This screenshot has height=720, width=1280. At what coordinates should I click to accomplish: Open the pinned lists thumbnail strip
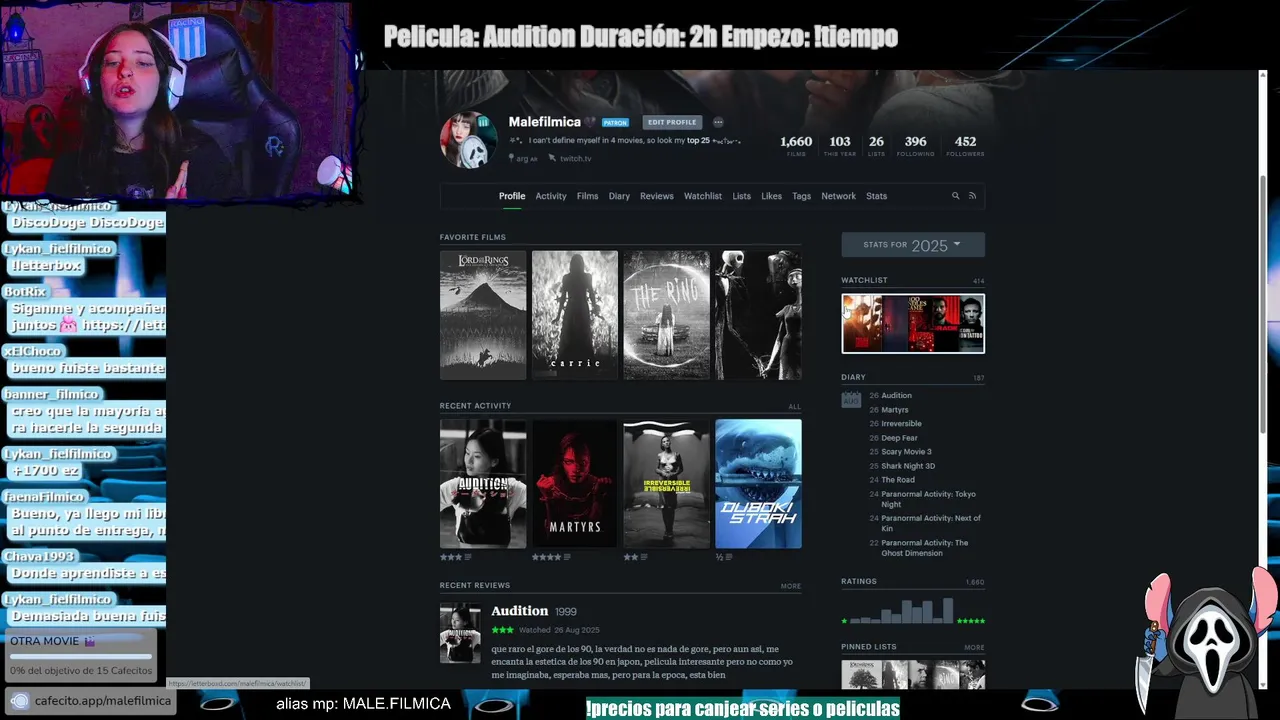913,675
